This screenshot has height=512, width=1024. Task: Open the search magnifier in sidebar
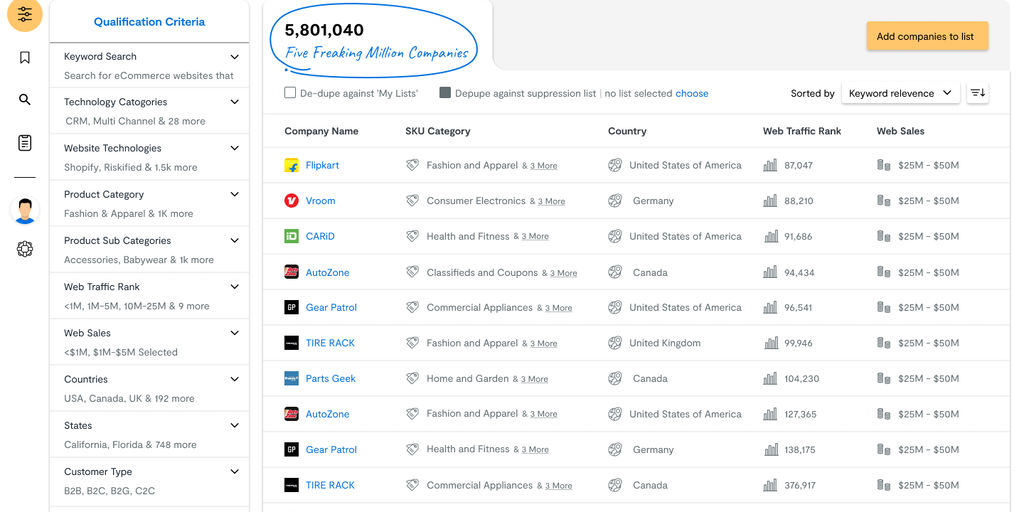pos(25,100)
